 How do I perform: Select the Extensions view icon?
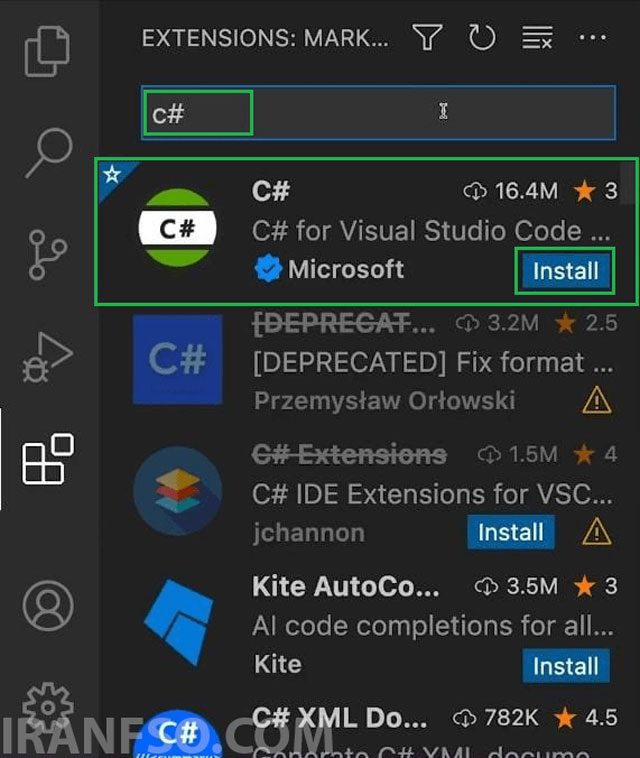(48, 459)
